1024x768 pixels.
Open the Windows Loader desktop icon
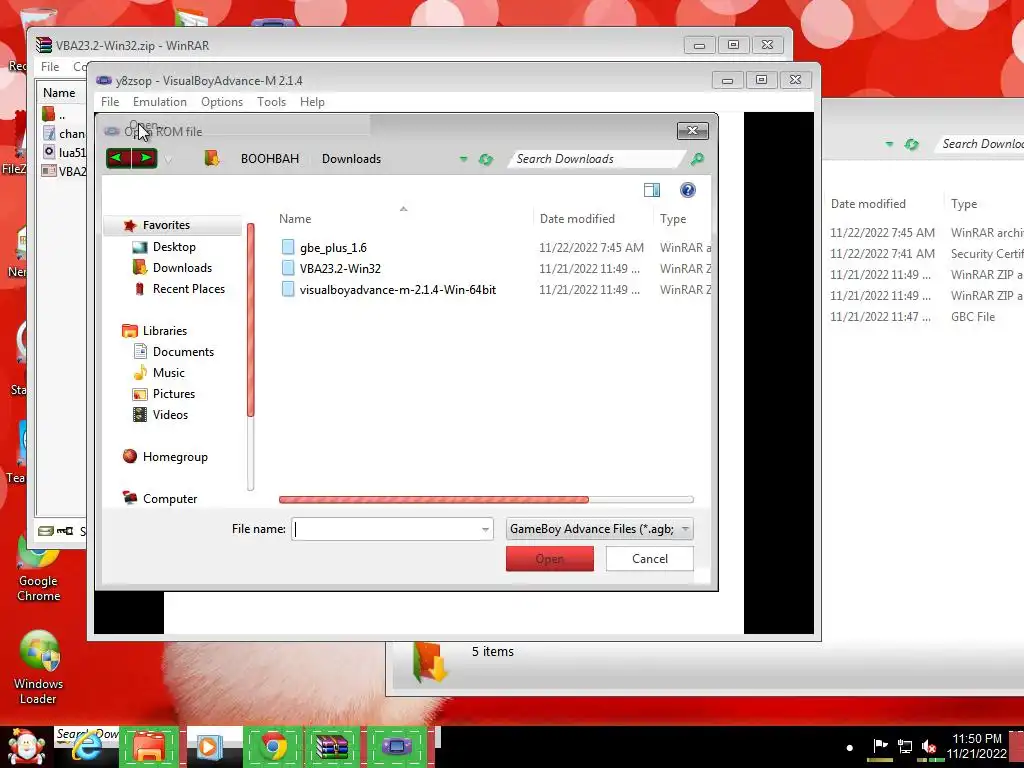39,667
